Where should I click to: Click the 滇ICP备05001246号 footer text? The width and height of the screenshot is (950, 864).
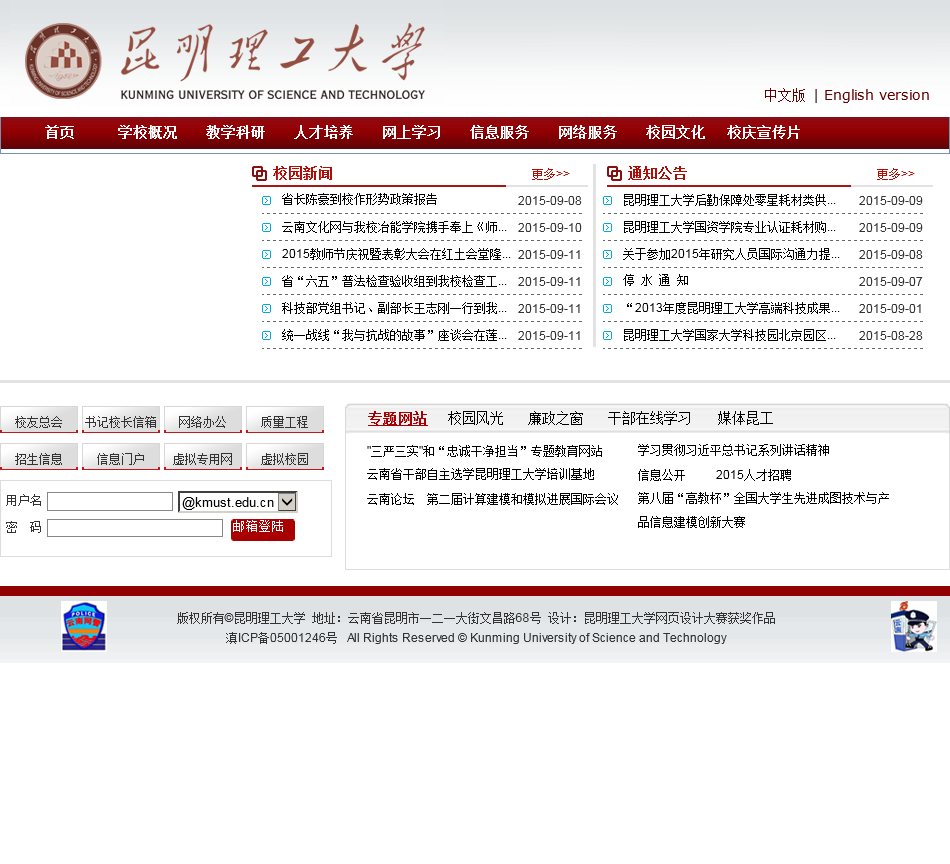(281, 638)
